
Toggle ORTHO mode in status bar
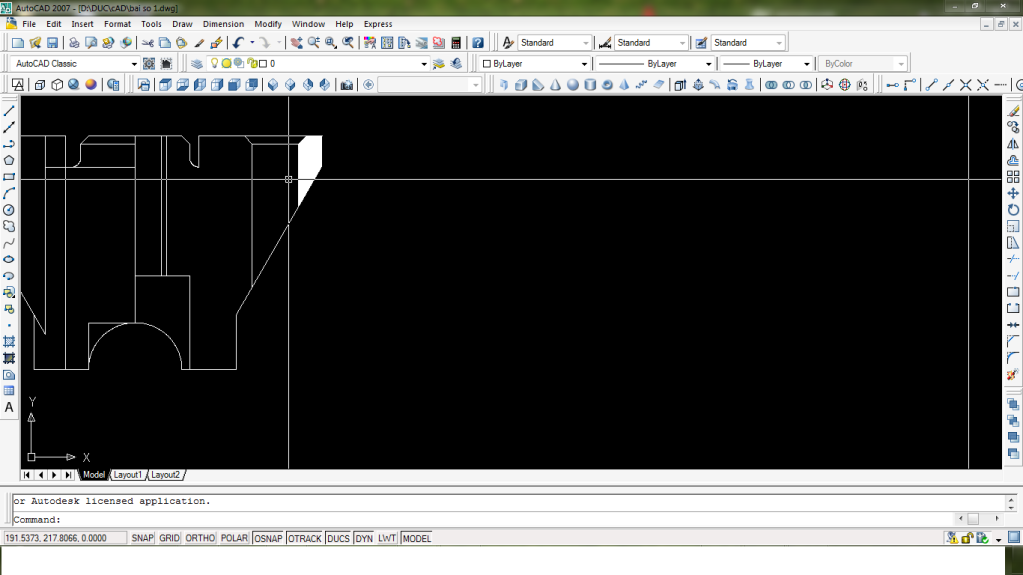[x=200, y=538]
